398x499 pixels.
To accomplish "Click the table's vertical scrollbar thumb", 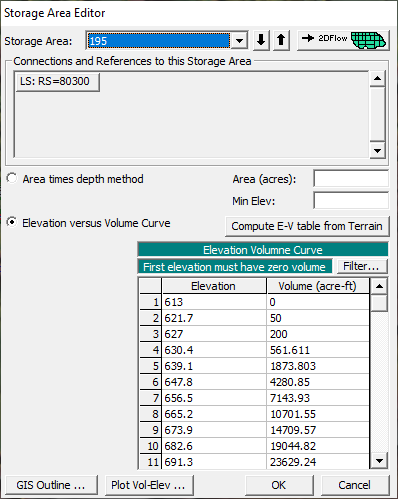I will (x=379, y=303).
